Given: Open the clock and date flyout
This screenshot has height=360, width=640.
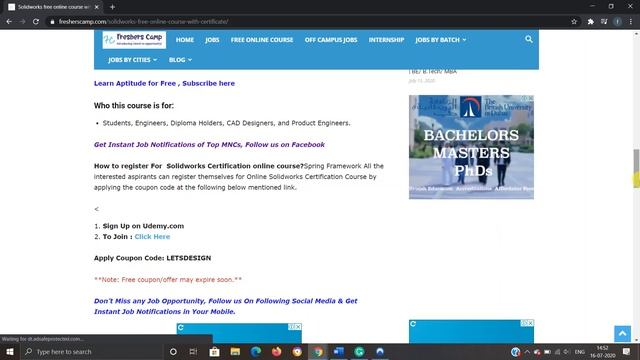Looking at the screenshot, I should click(602, 351).
